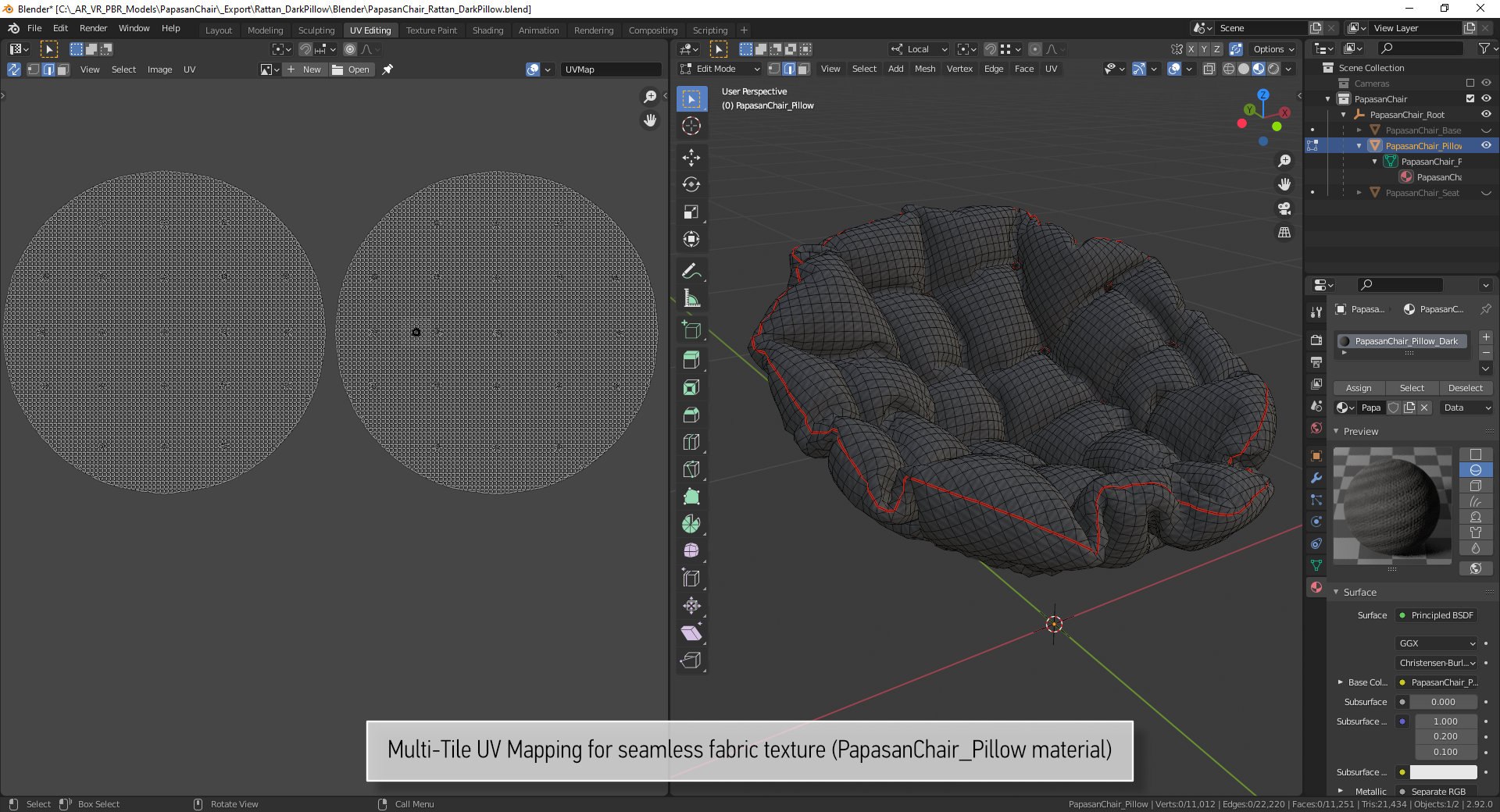The width and height of the screenshot is (1500, 812).
Task: Toggle visibility of PapasanChair_Root
Action: click(1486, 114)
